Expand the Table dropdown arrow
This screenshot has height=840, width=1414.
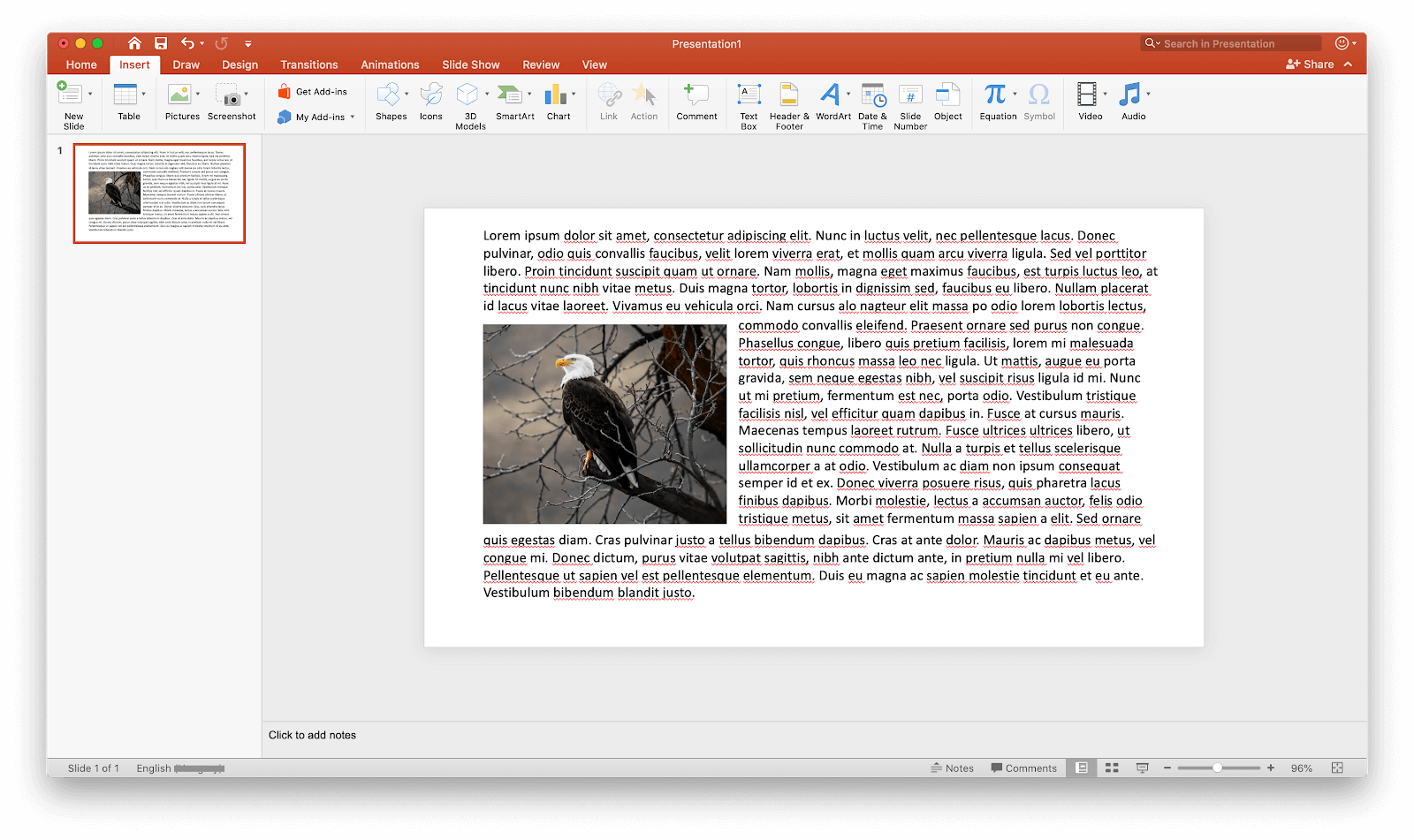click(144, 94)
